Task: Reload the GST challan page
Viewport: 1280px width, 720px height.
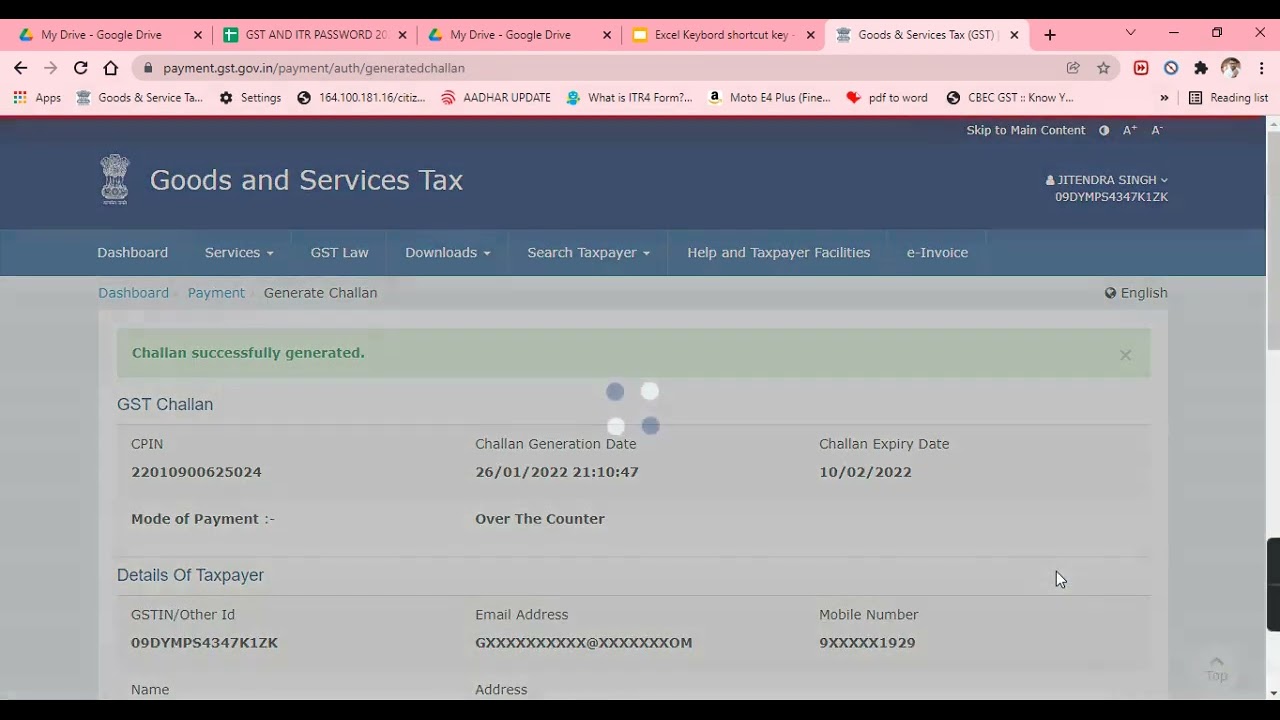Action: pyautogui.click(x=81, y=68)
